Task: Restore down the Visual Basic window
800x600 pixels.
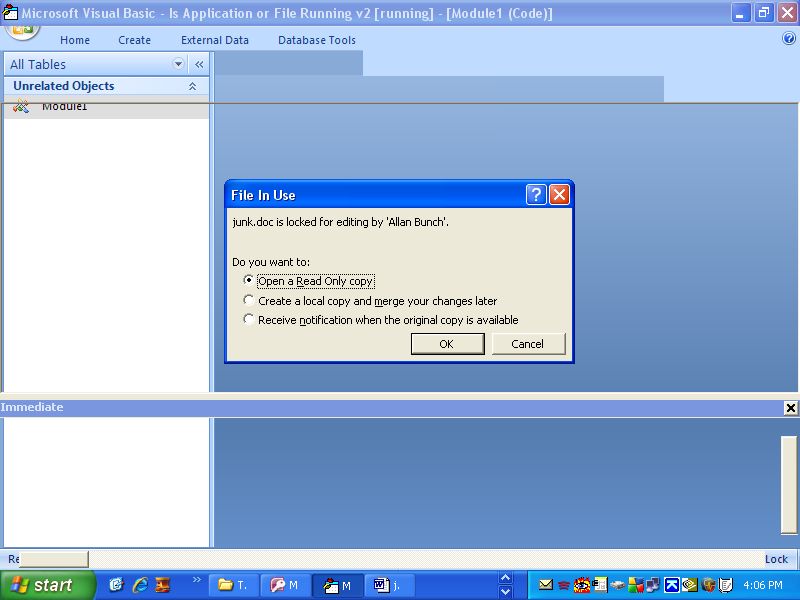Action: pyautogui.click(x=764, y=13)
